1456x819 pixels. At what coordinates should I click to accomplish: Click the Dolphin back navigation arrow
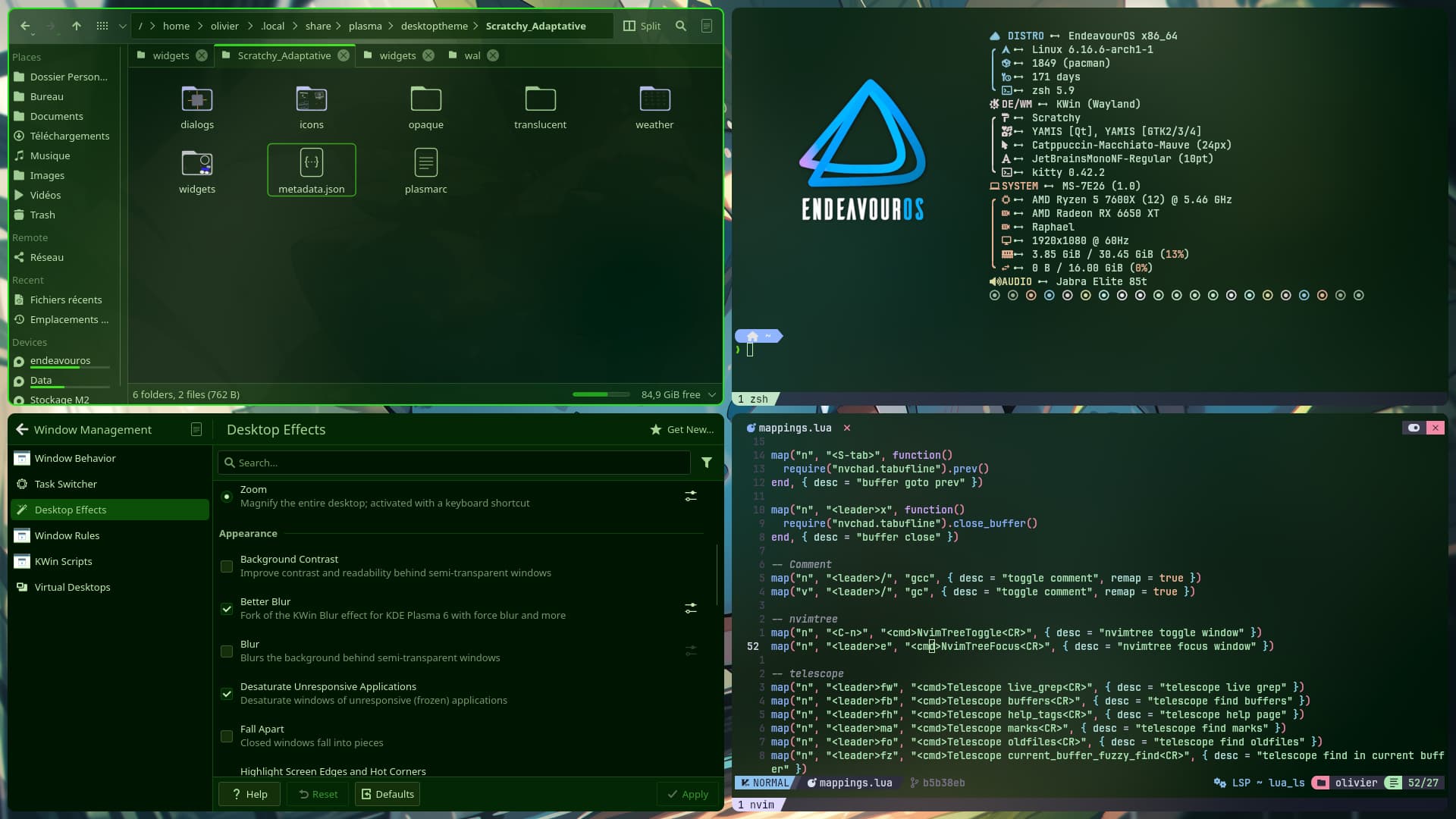click(25, 26)
